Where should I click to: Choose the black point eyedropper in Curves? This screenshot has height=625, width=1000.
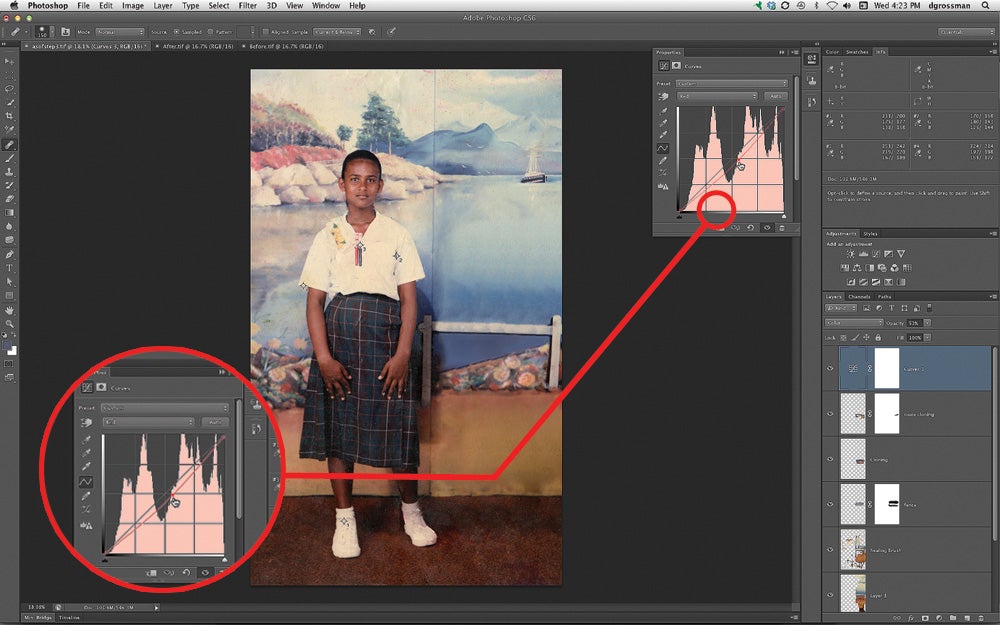pyautogui.click(x=663, y=111)
